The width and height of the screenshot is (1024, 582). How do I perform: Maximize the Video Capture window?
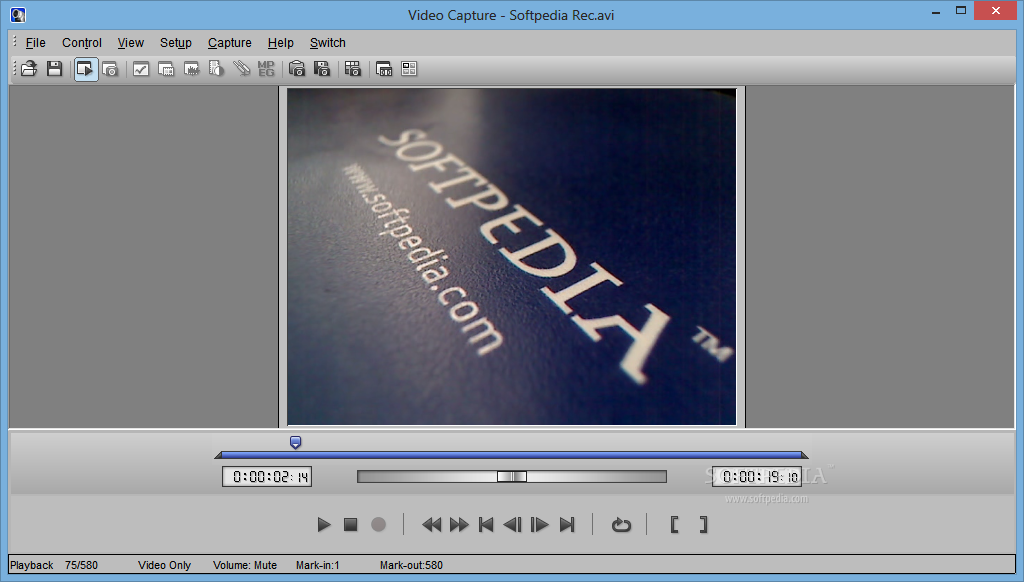tap(961, 10)
